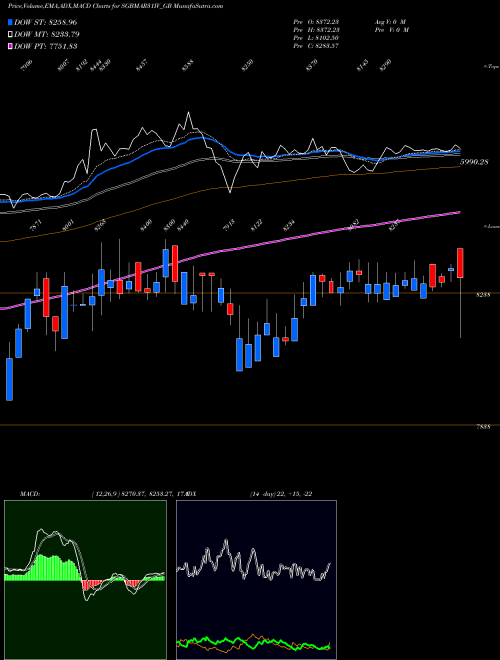Click the 8007 tops label
Viewport: 500px width, 660px height.
point(64,65)
